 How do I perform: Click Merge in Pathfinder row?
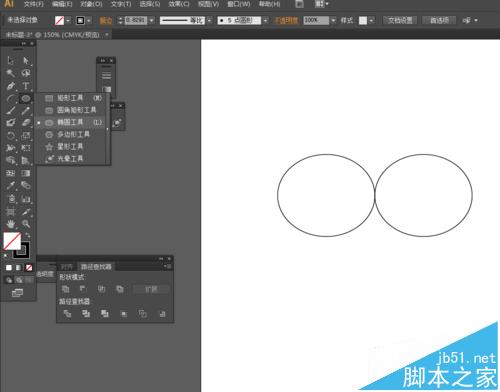[x=105, y=314]
